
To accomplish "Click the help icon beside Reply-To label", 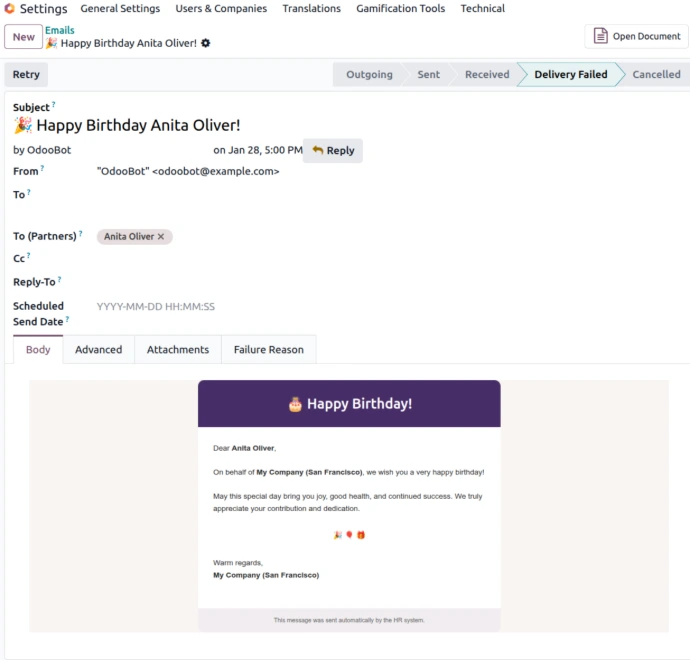I will click(60, 279).
